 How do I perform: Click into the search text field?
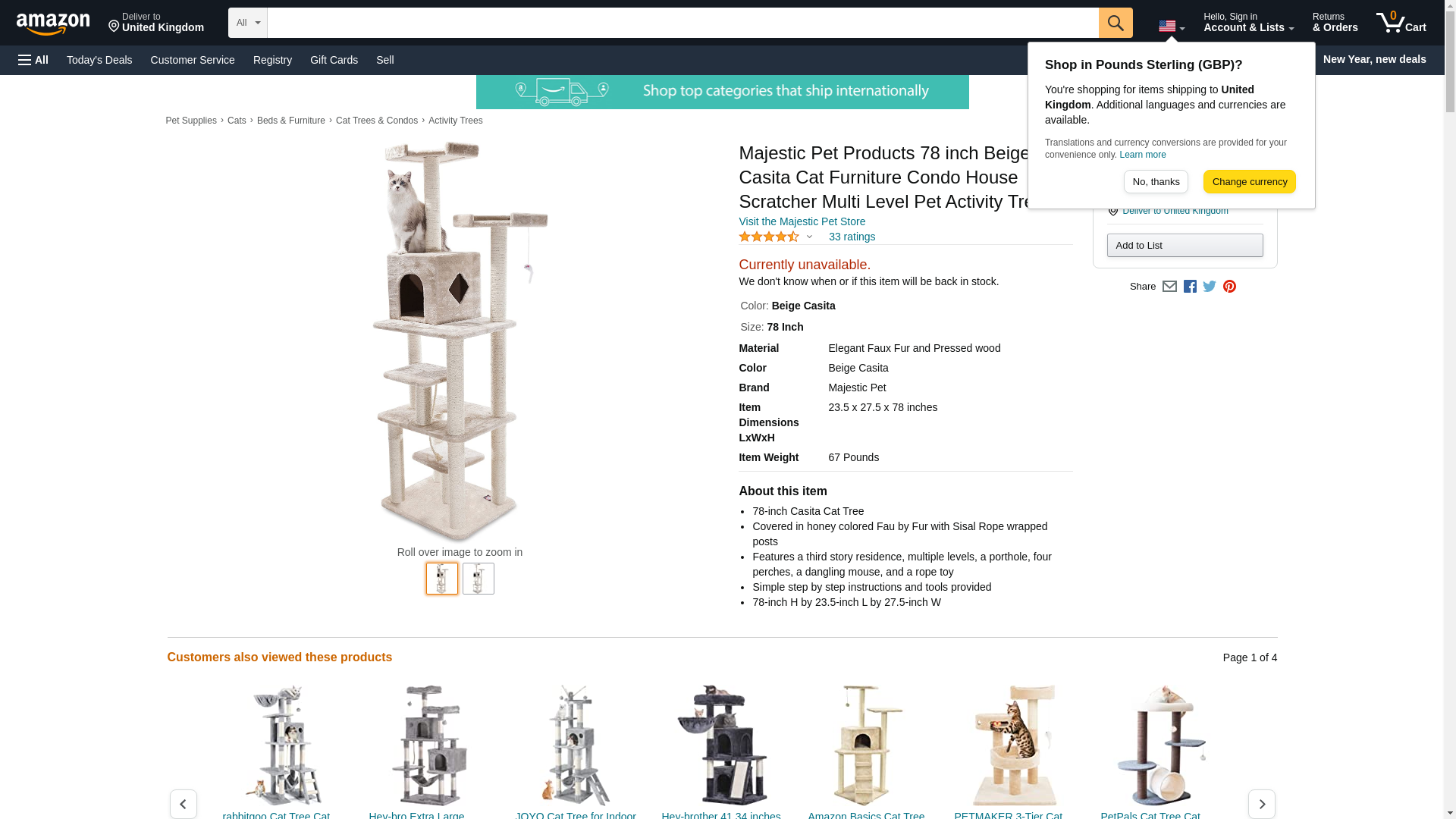coord(682,23)
